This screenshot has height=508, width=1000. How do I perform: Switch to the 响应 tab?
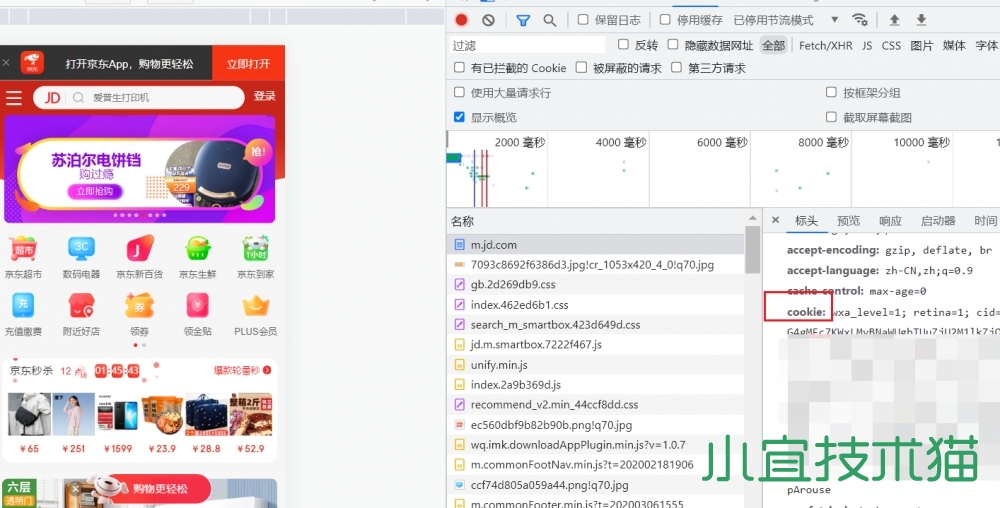pyautogui.click(x=890, y=221)
